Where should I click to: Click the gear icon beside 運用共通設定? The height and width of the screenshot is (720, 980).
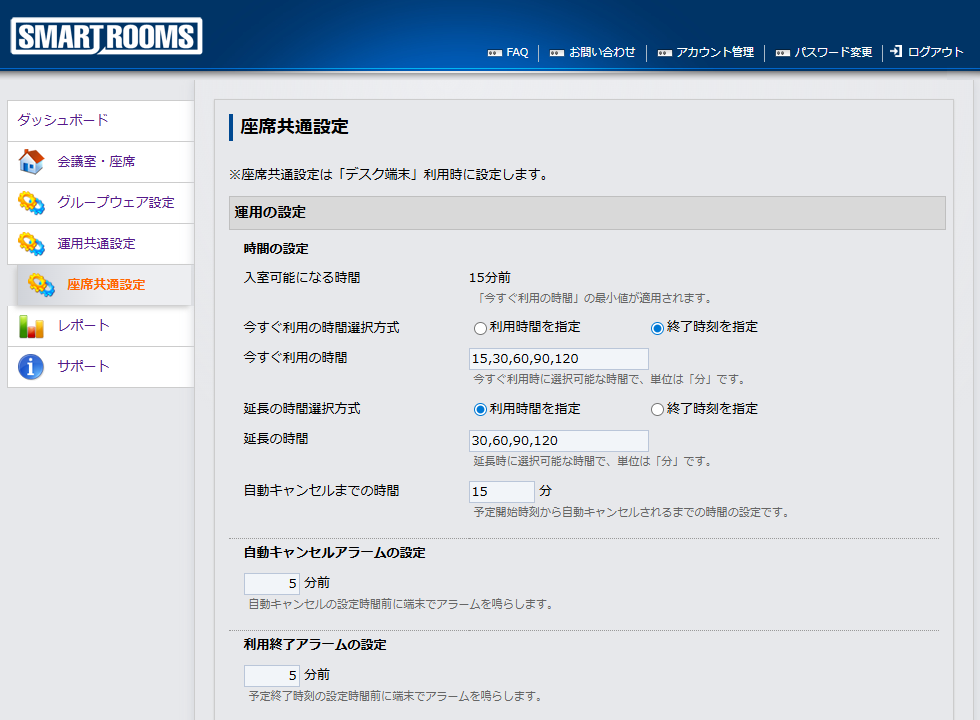(x=31, y=243)
